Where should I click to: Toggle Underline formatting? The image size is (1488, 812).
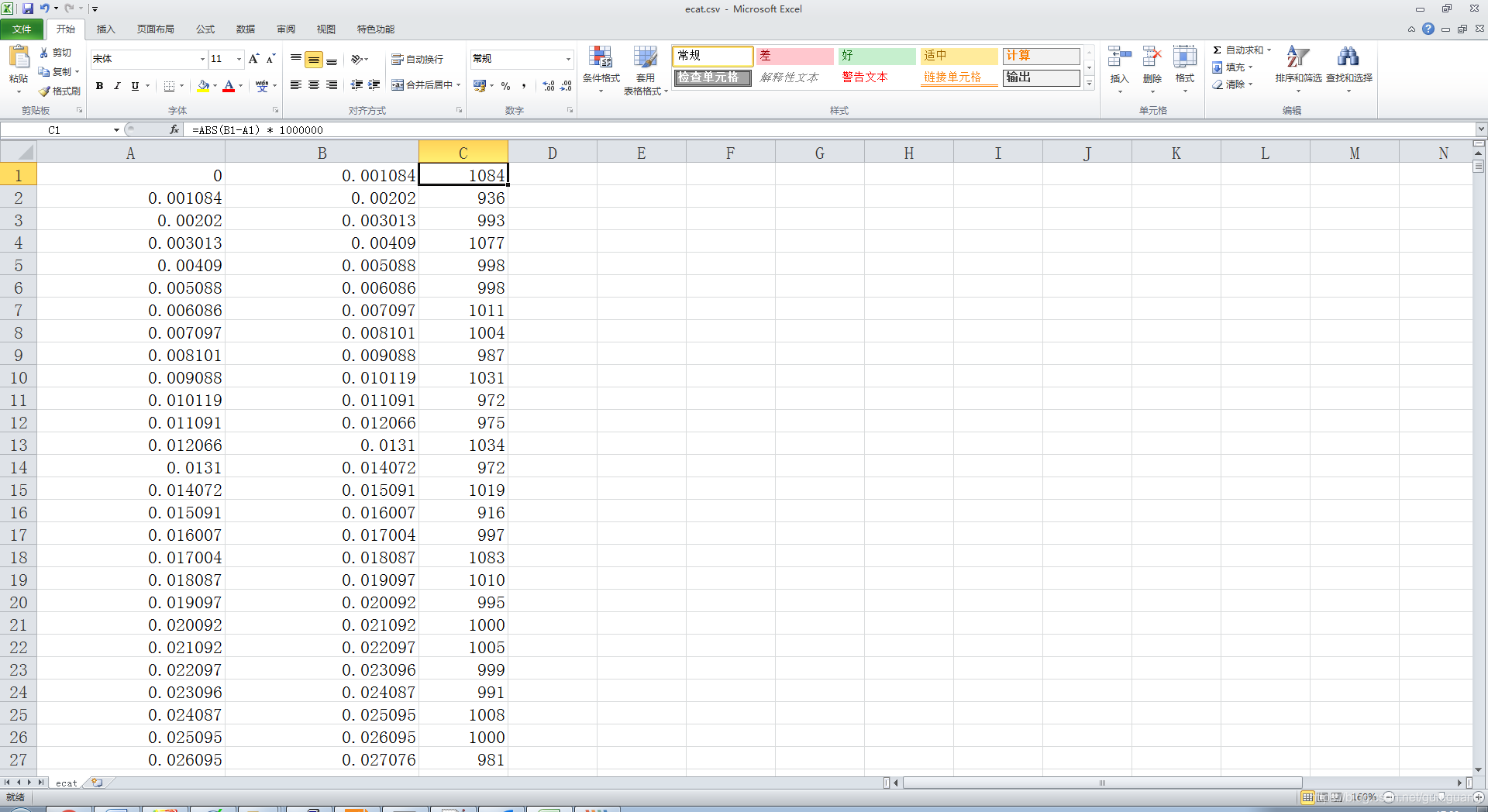point(135,86)
